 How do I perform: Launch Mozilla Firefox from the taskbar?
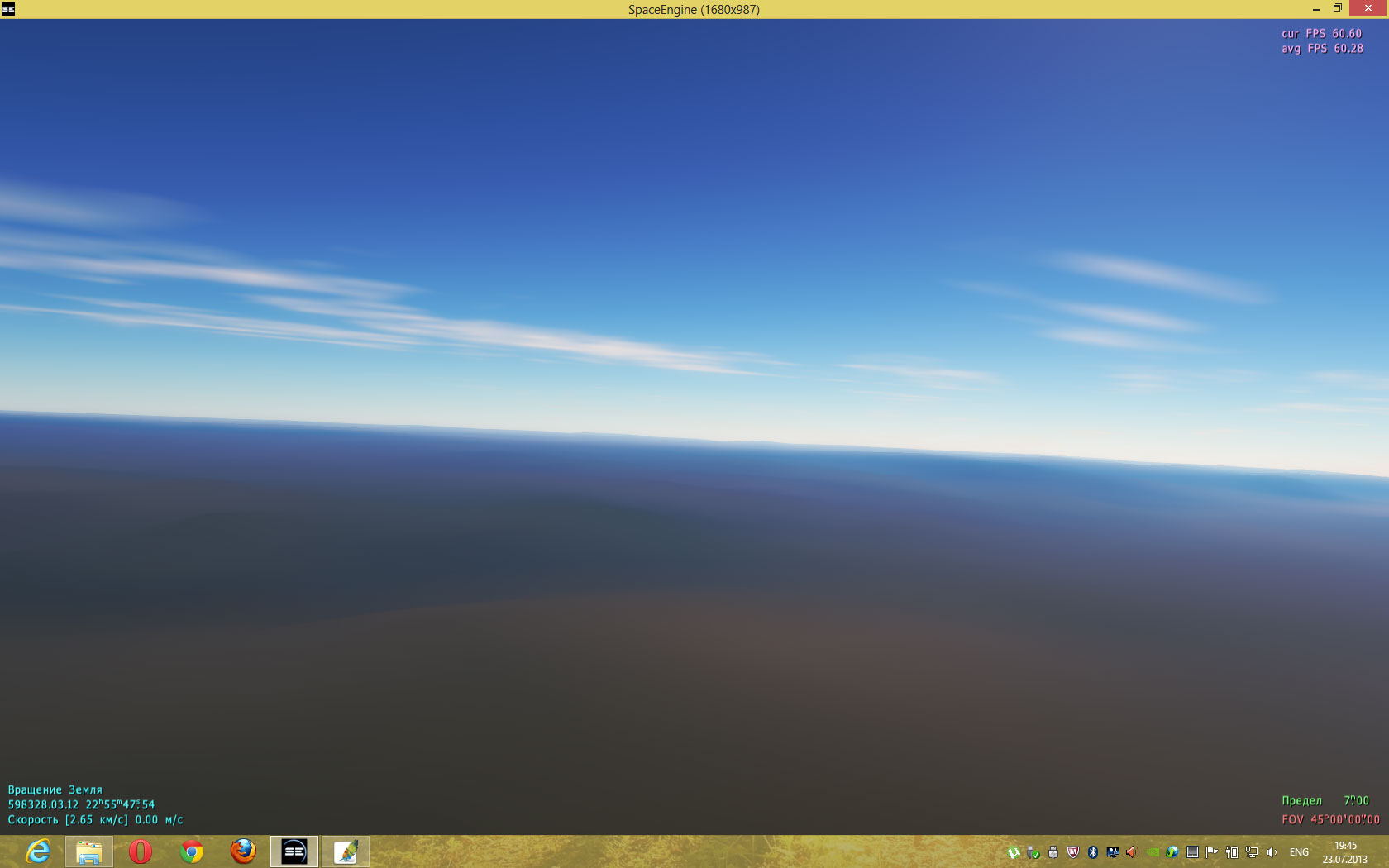(243, 851)
